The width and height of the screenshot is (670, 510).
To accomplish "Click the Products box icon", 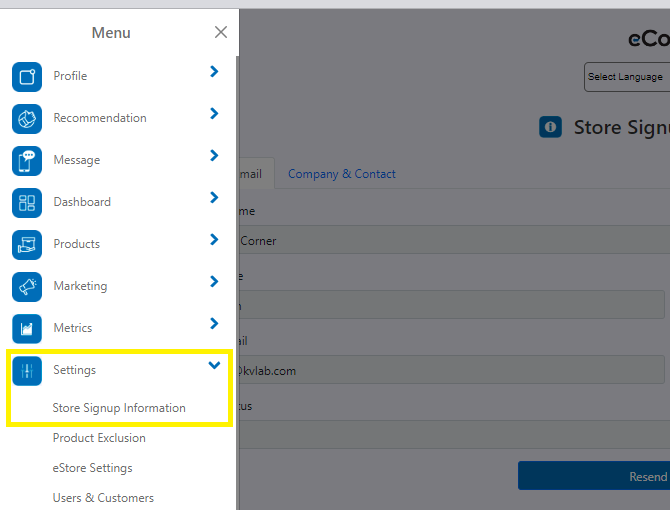I will tap(27, 245).
